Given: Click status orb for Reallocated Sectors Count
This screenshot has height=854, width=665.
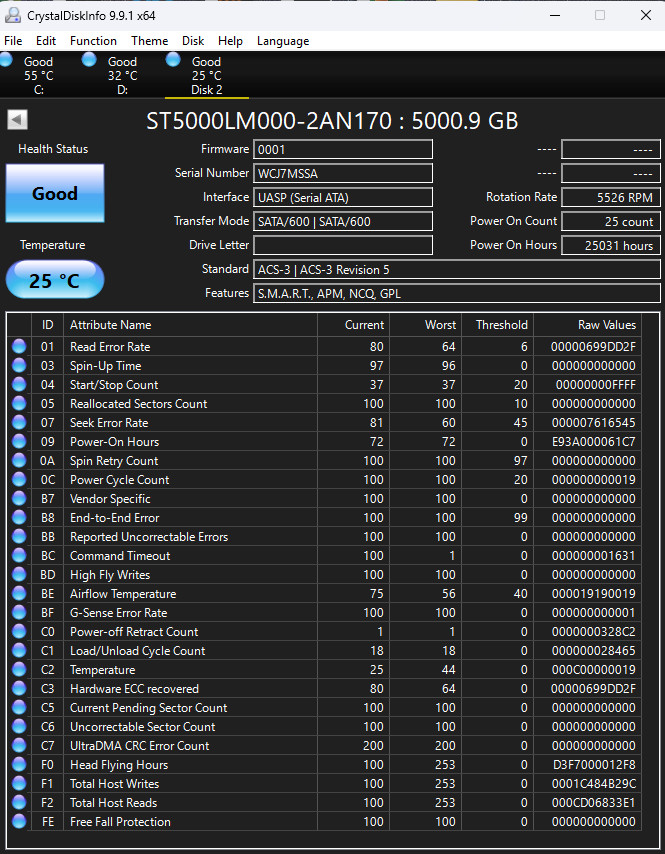Looking at the screenshot, I should [x=19, y=404].
